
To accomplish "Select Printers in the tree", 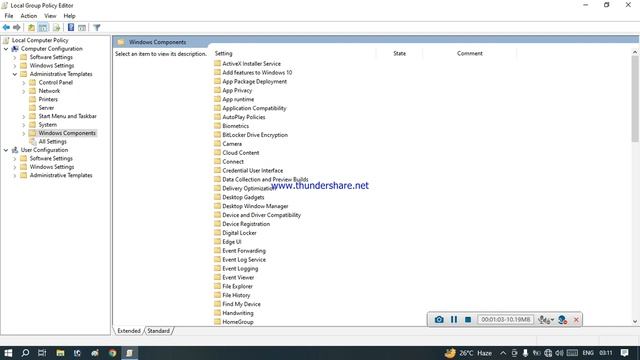I will [48, 99].
